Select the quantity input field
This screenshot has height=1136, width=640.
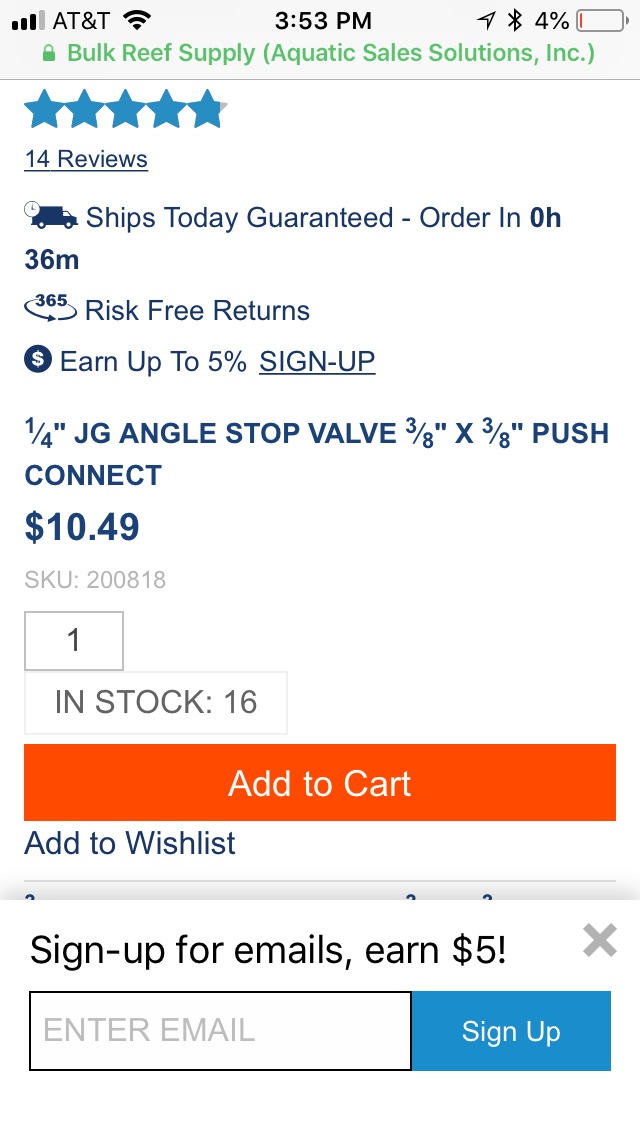(x=74, y=640)
